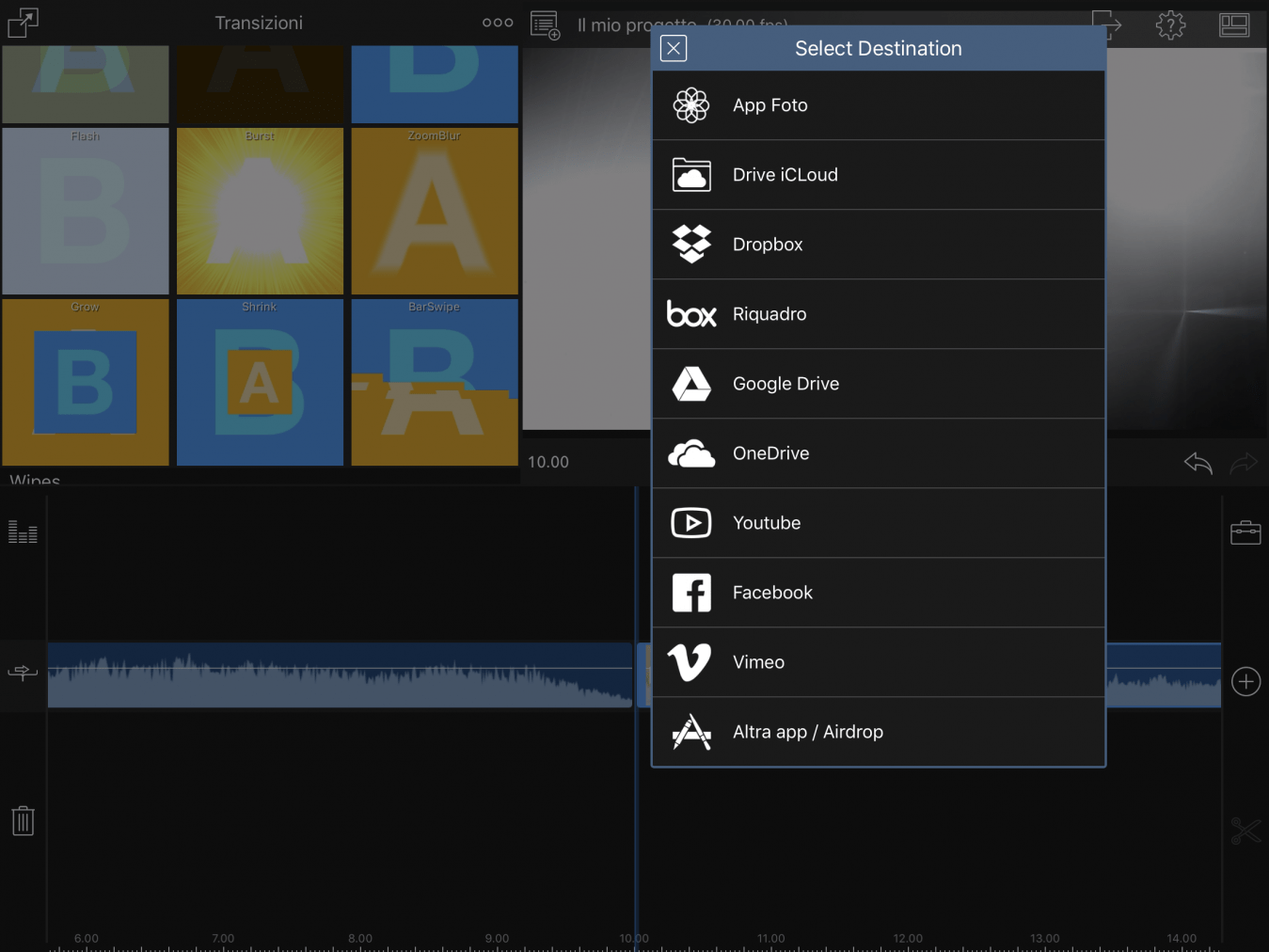Share video to Youtube
The width and height of the screenshot is (1269, 952).
click(x=879, y=523)
